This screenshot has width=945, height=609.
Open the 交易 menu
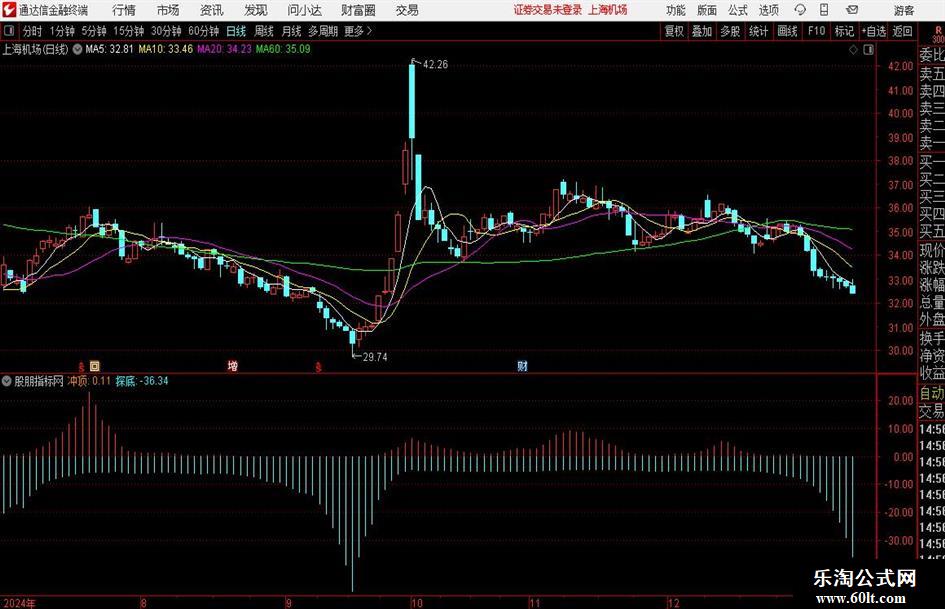pos(407,10)
